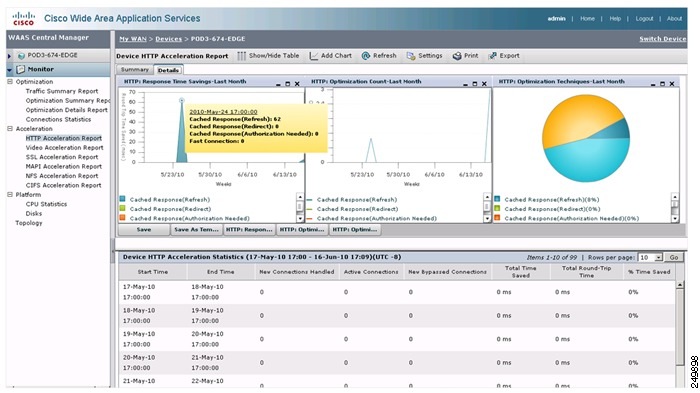The image size is (700, 393).
Task: Close the Optimization Count chart
Action: (484, 84)
